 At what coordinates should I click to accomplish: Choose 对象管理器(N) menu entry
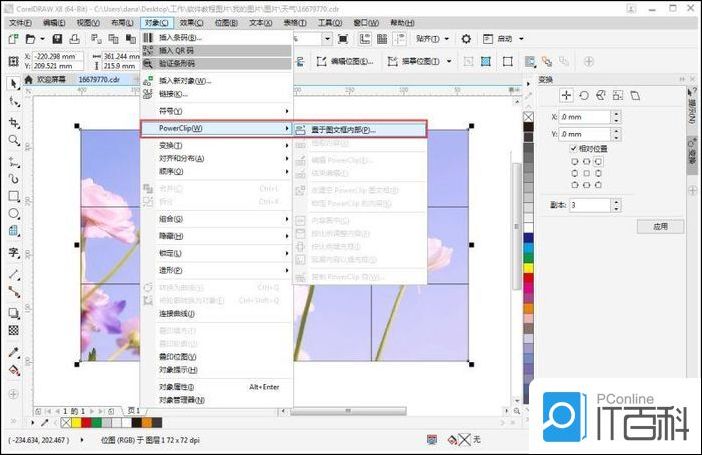(217, 400)
